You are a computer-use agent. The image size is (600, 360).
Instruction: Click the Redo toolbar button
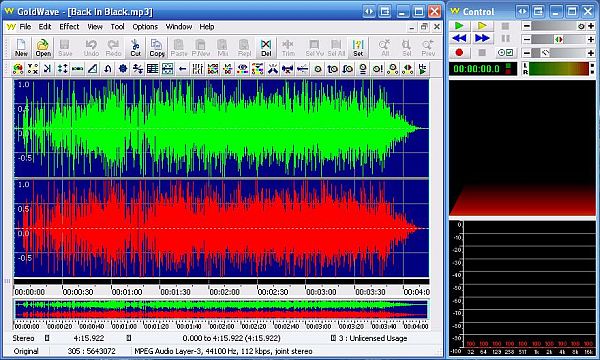point(113,48)
